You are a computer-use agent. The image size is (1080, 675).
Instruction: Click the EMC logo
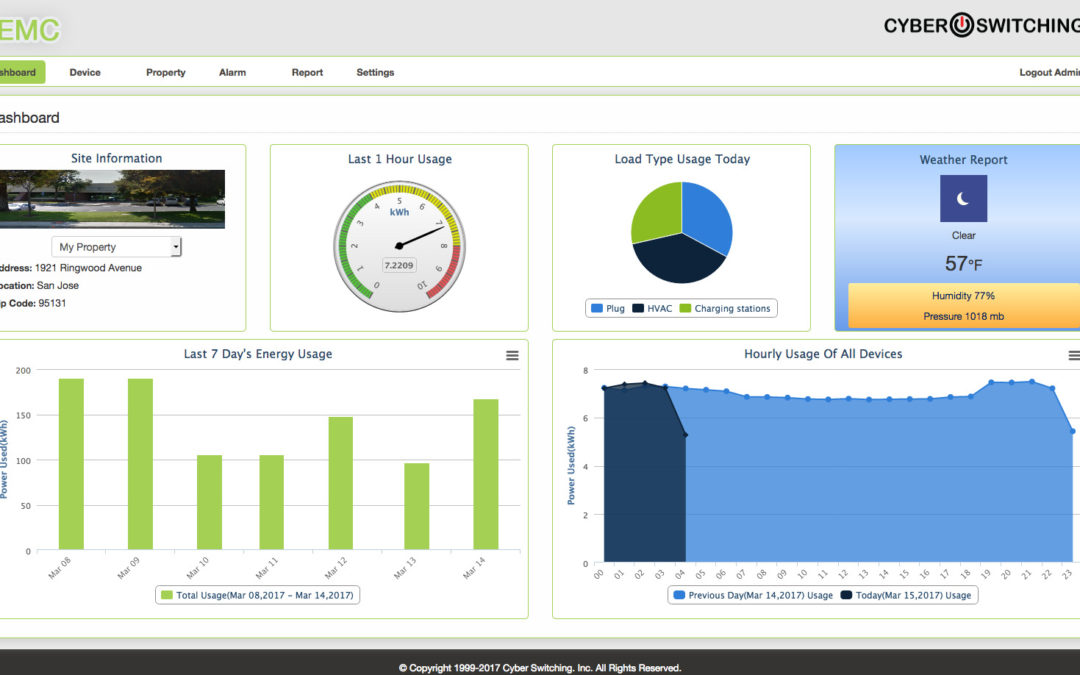coord(29,30)
